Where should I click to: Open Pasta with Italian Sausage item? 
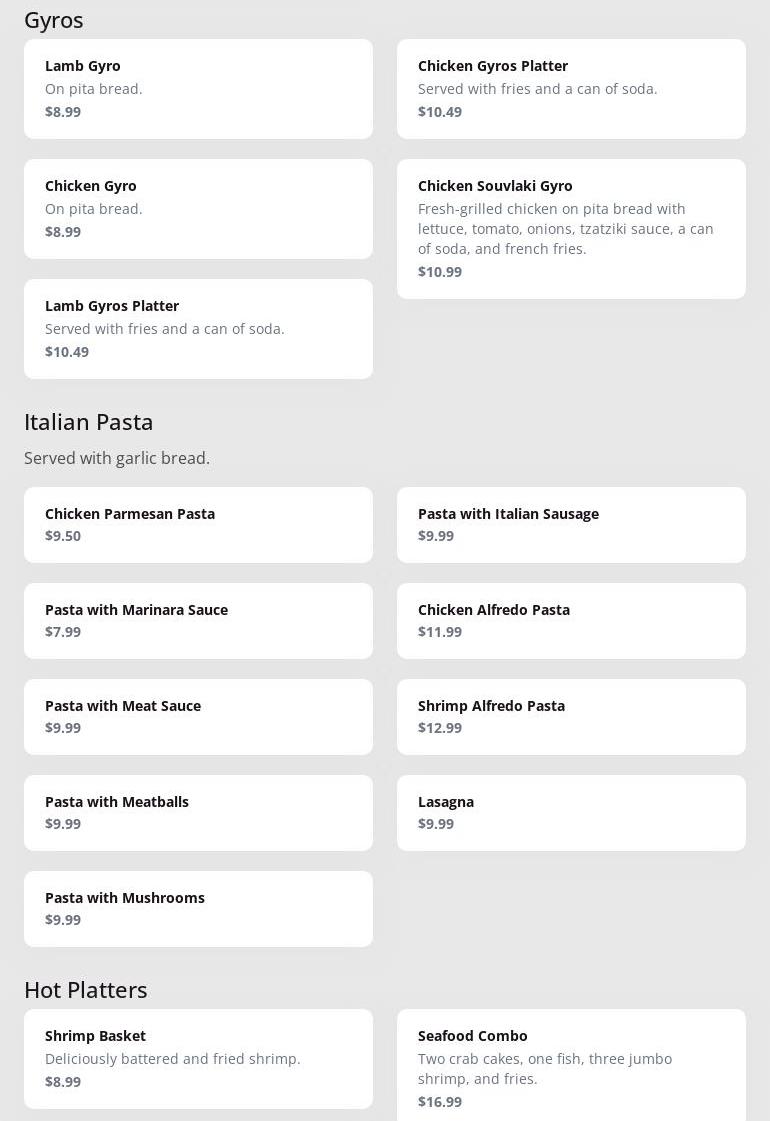click(x=571, y=525)
